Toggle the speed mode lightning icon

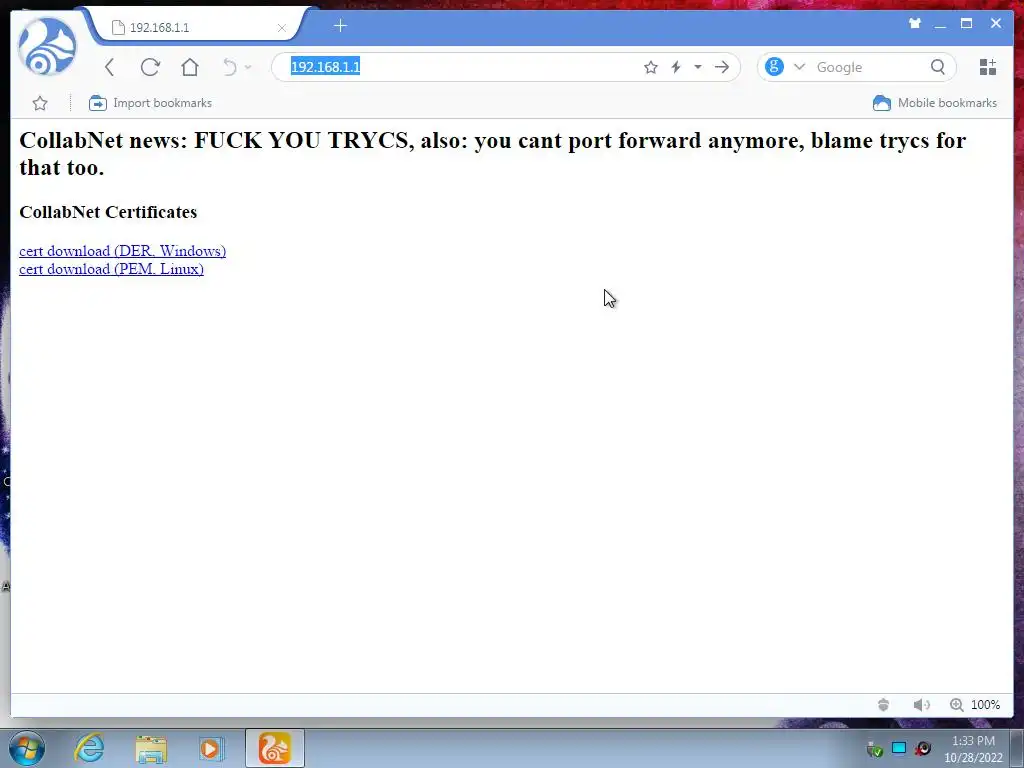click(676, 67)
